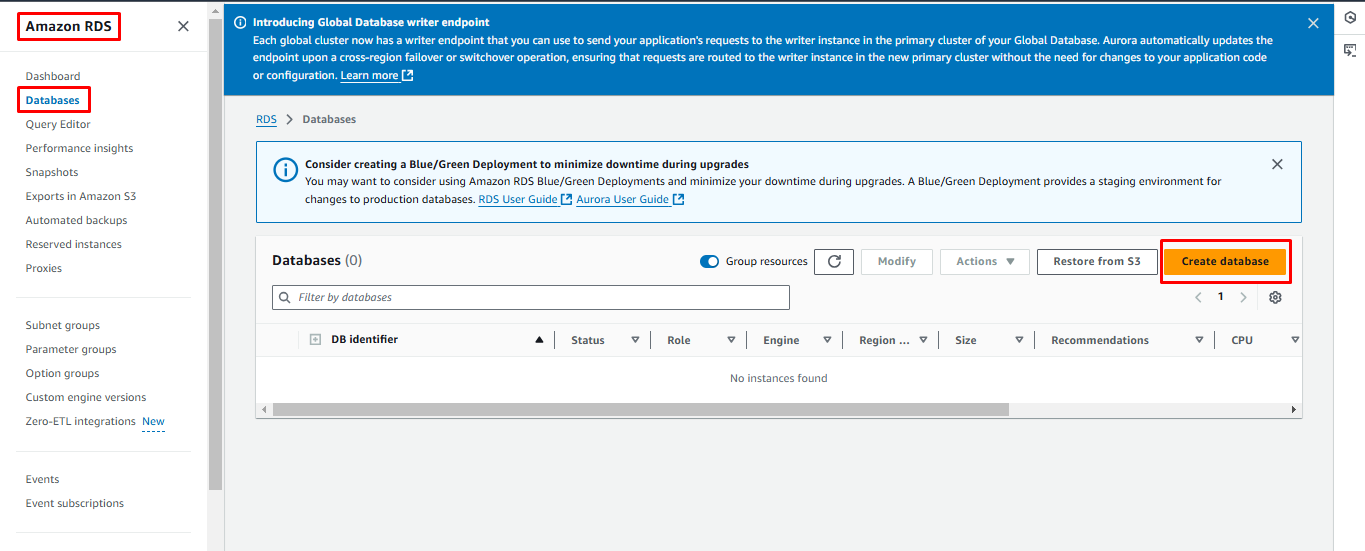The height and width of the screenshot is (551, 1365).
Task: Open the RDS User Guide link
Action: (519, 200)
